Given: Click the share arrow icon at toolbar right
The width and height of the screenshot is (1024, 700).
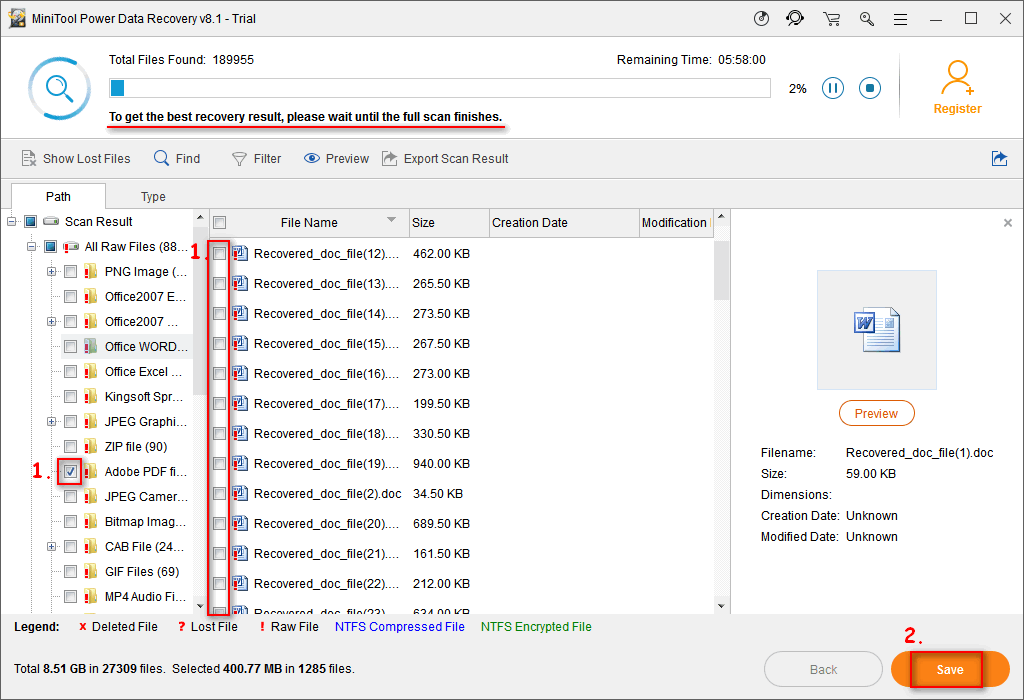Looking at the screenshot, I should pyautogui.click(x=999, y=158).
